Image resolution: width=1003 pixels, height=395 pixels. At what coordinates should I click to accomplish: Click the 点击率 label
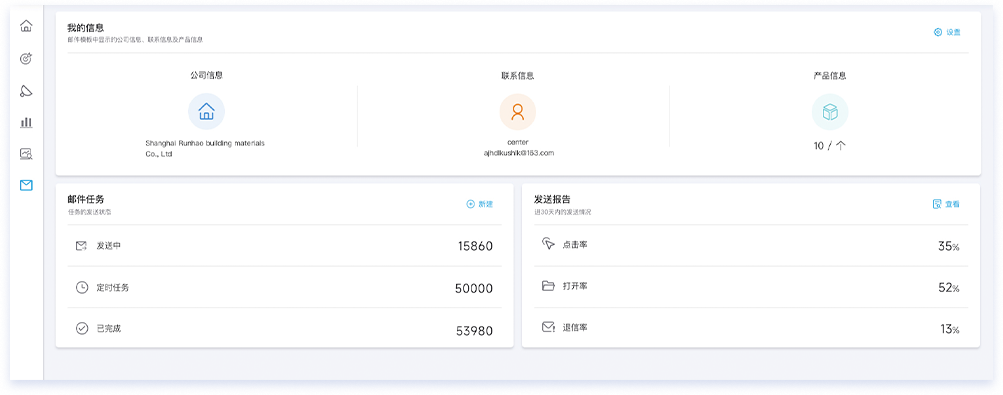[x=575, y=244]
